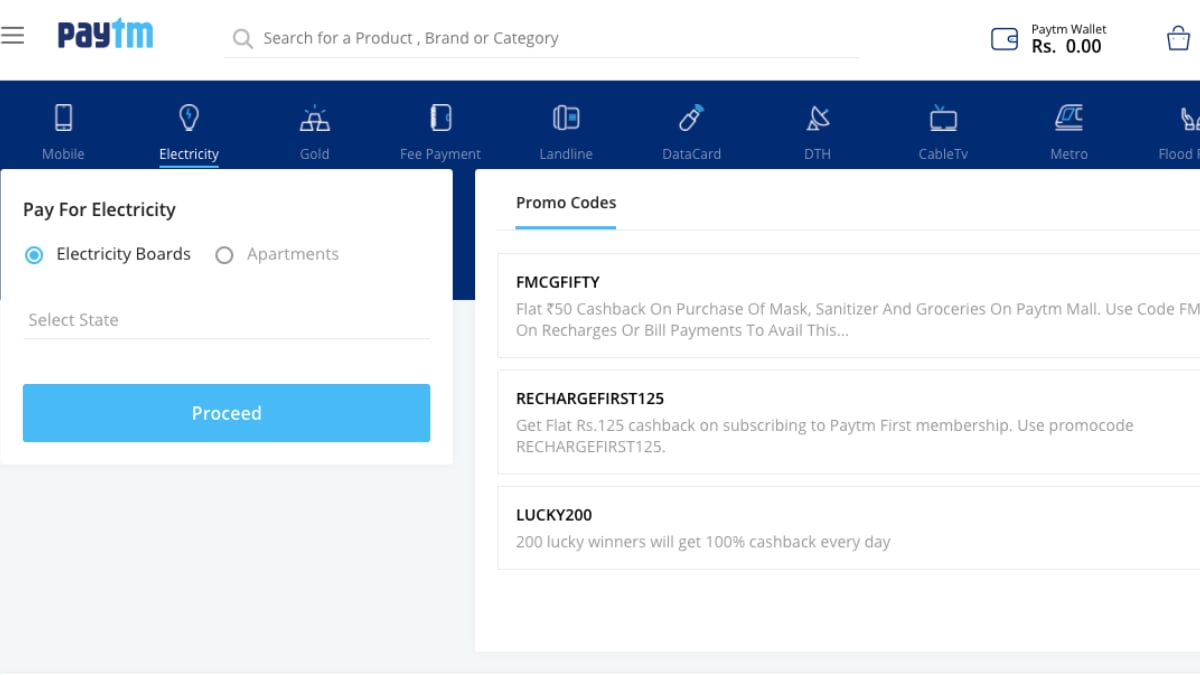Click the FMCGFIFTY cashback description text
Image resolution: width=1200 pixels, height=675 pixels.
[x=858, y=320]
